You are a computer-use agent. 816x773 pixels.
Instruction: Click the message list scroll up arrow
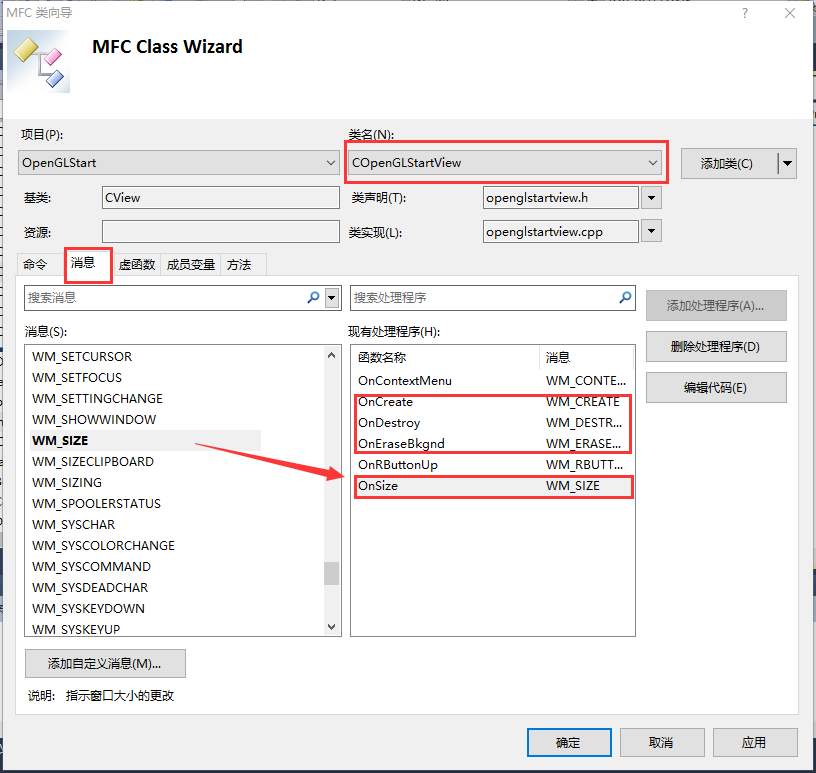click(332, 355)
